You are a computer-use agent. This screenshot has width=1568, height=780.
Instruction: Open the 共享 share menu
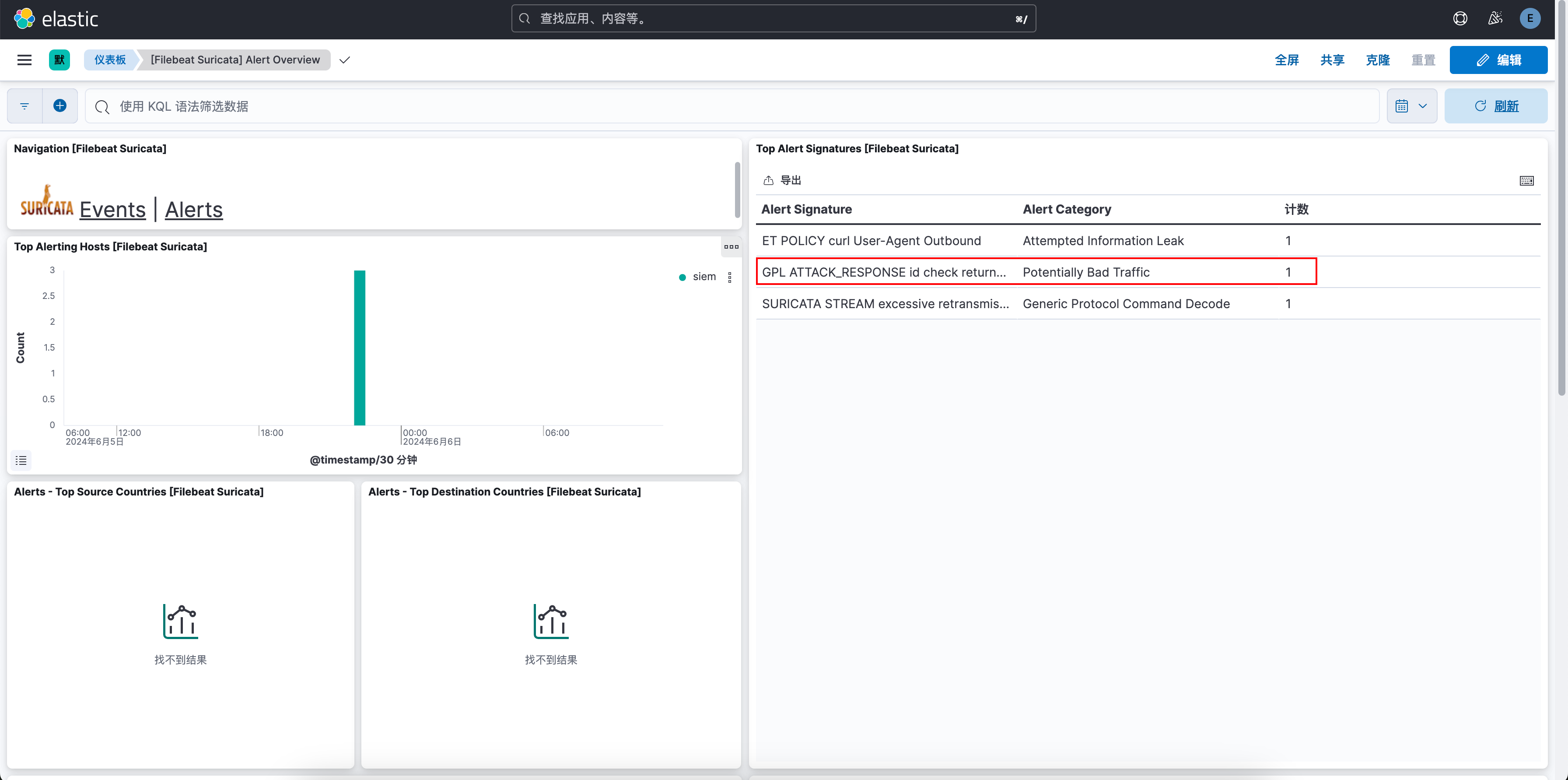1333,60
